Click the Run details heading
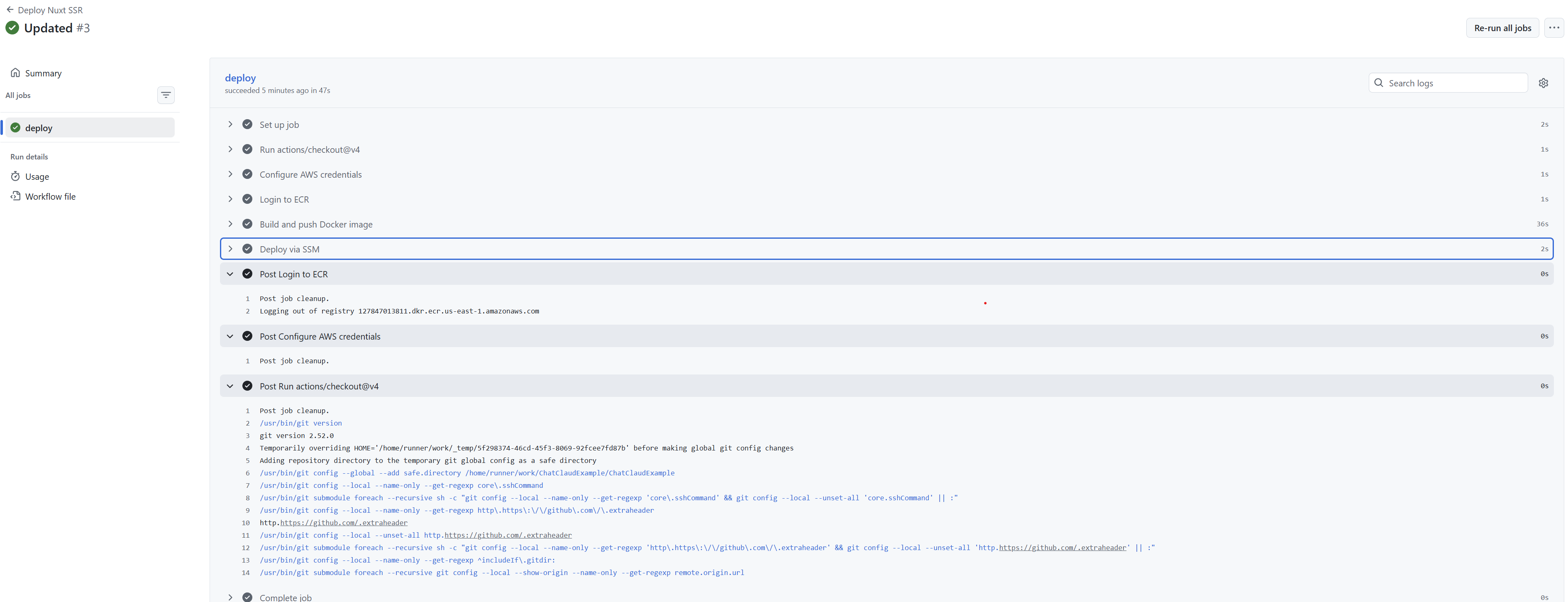1568x602 pixels. [x=29, y=157]
